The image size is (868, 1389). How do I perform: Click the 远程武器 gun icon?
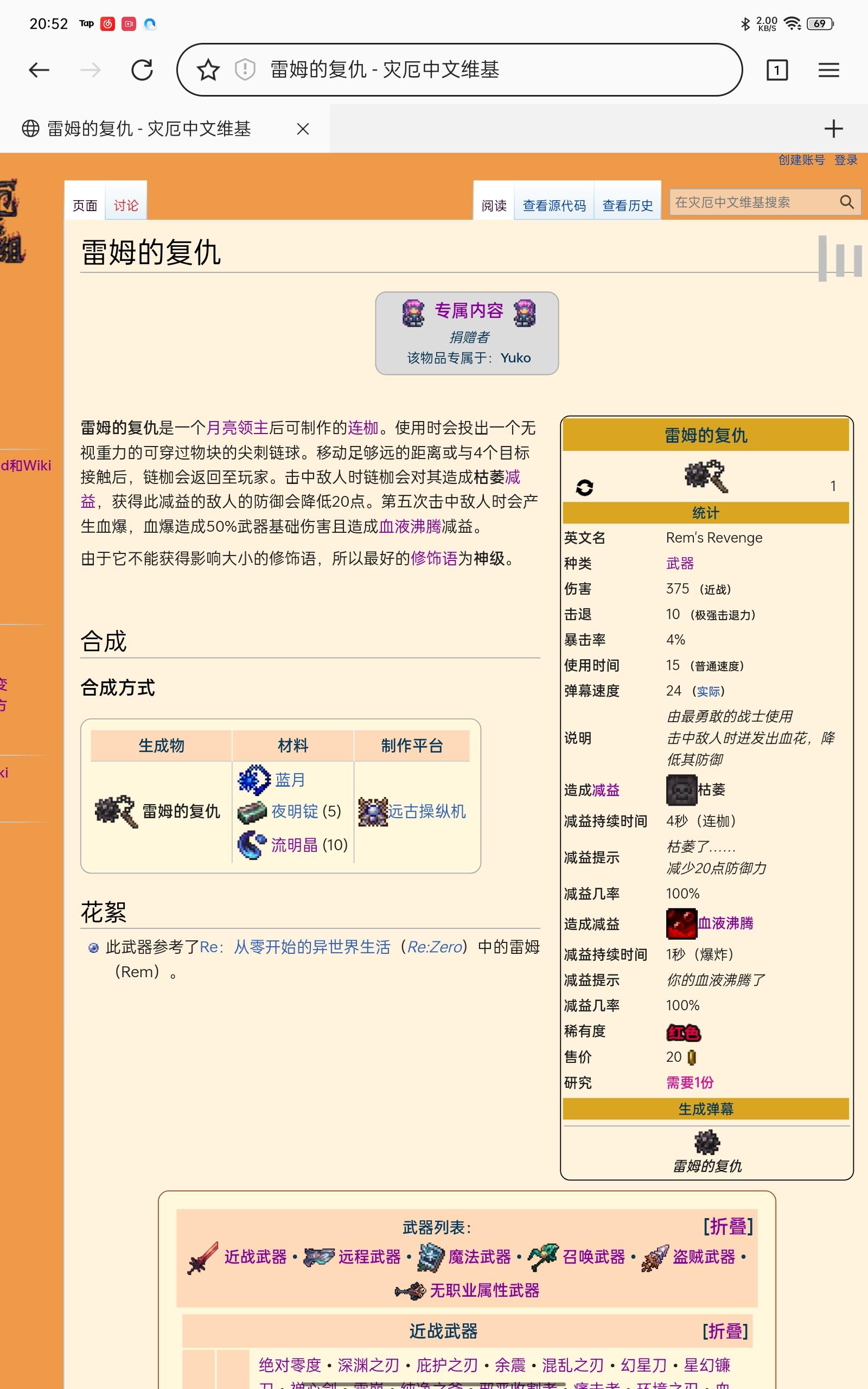[318, 1257]
